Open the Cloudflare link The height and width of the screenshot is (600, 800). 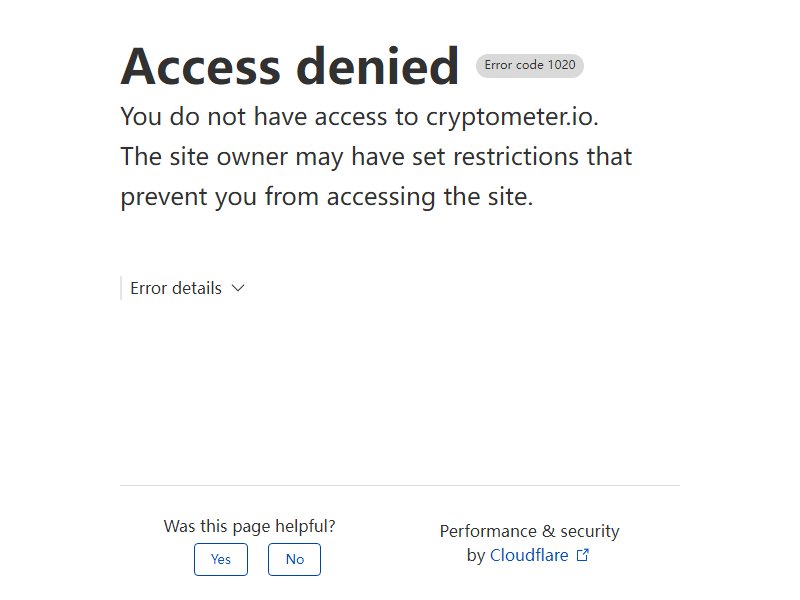[529, 555]
